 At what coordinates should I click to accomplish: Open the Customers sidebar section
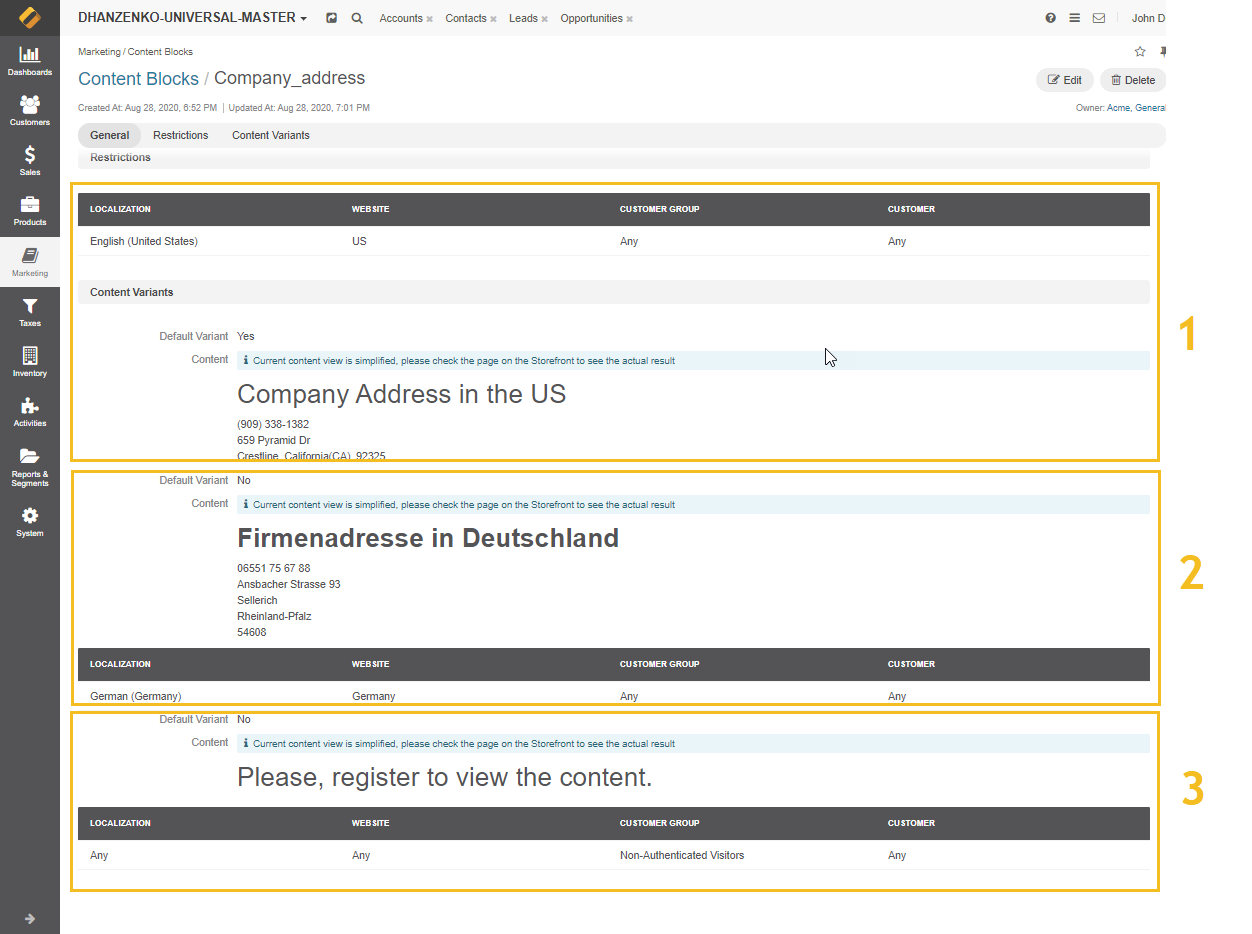point(30,110)
